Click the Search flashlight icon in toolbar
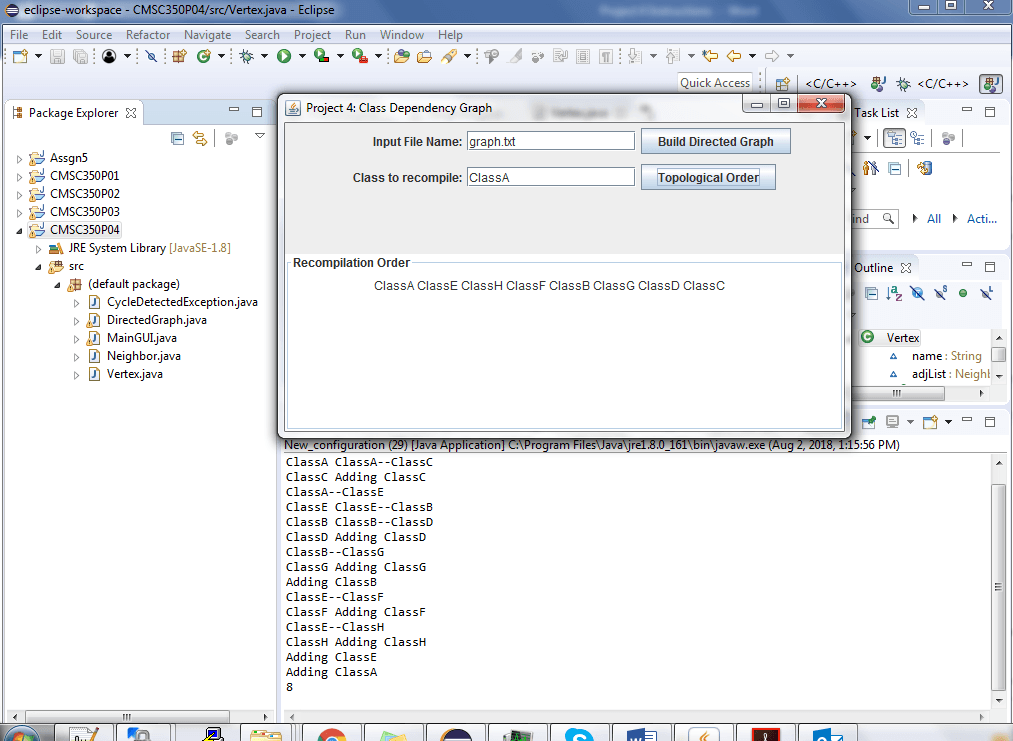 tap(449, 56)
